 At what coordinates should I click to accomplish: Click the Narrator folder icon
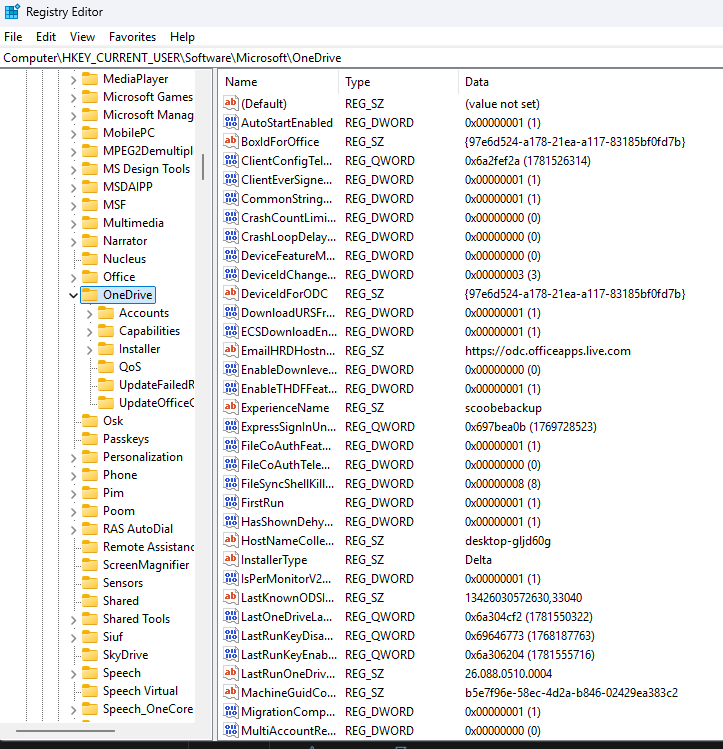click(90, 241)
